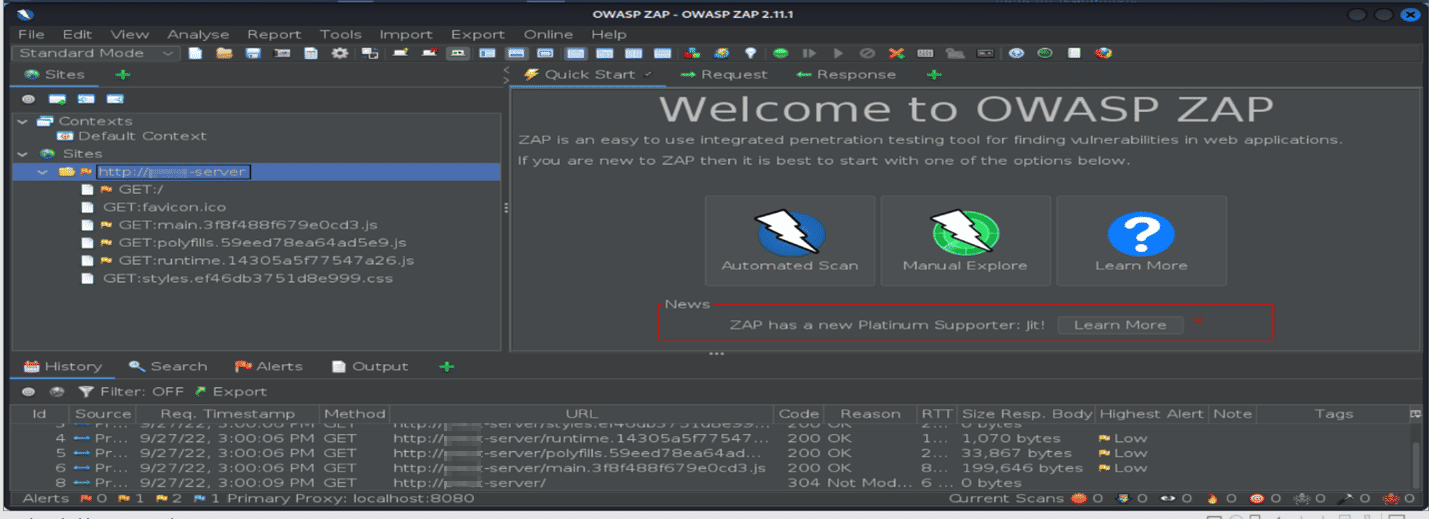The width and height of the screenshot is (1429, 519).
Task: Click the Learn More button in News
Action: [1119, 325]
